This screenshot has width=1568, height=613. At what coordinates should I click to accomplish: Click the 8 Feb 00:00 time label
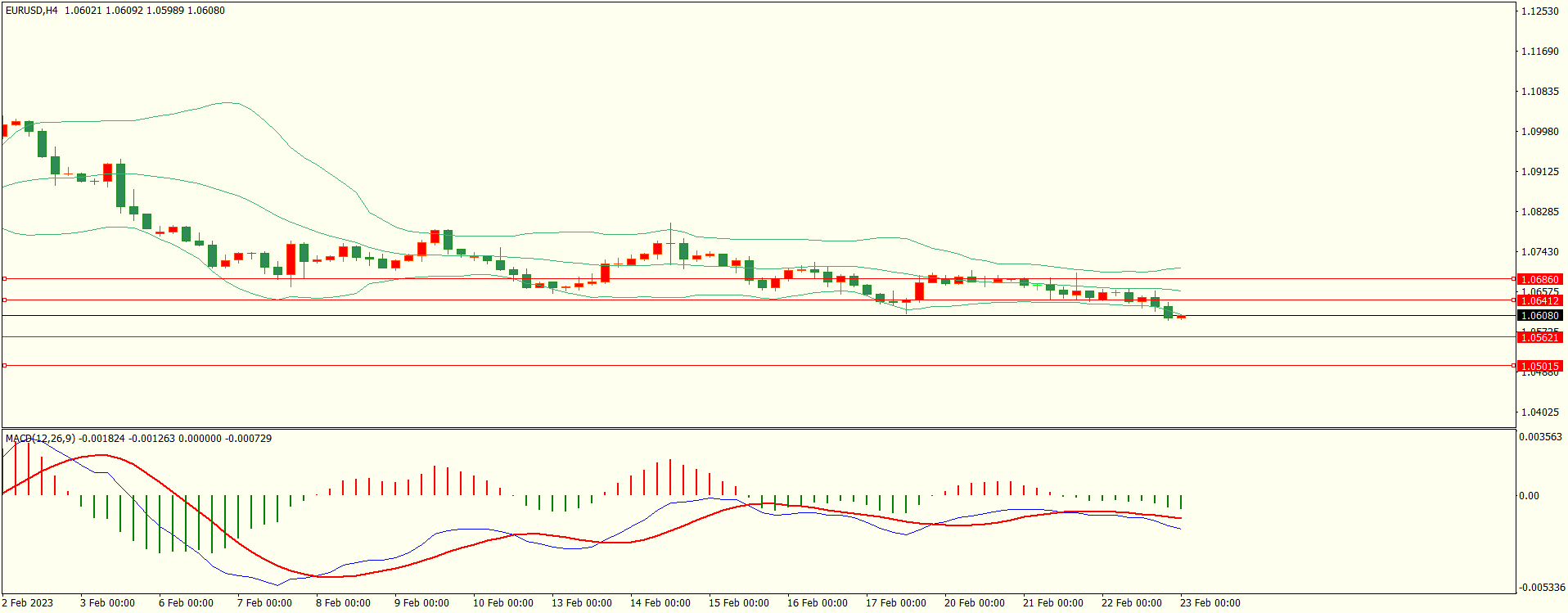[x=343, y=603]
